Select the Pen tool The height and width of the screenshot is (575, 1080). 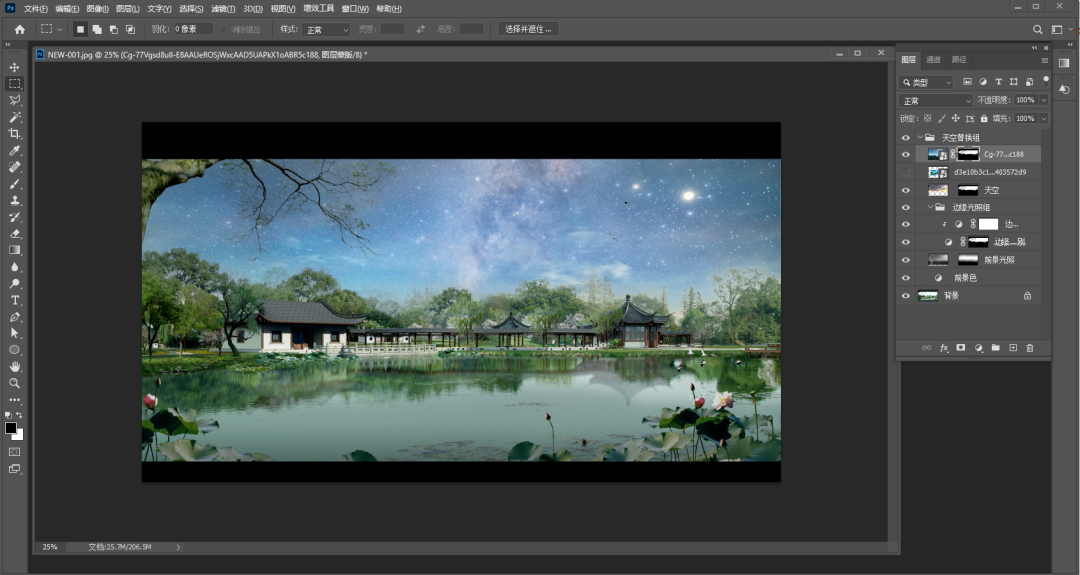tap(14, 317)
